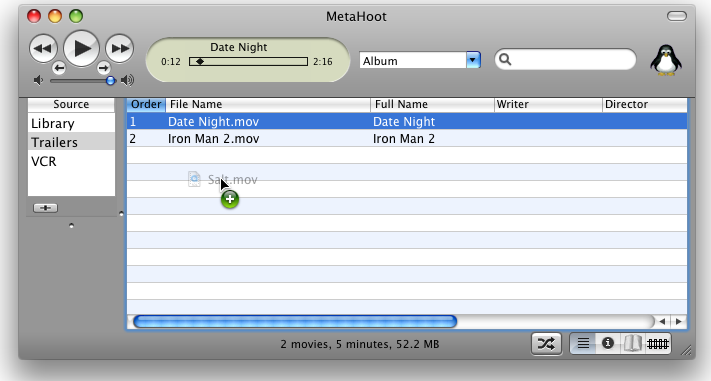Click the diamond playhead marker in progress bar
This screenshot has width=711, height=381.
200,61
